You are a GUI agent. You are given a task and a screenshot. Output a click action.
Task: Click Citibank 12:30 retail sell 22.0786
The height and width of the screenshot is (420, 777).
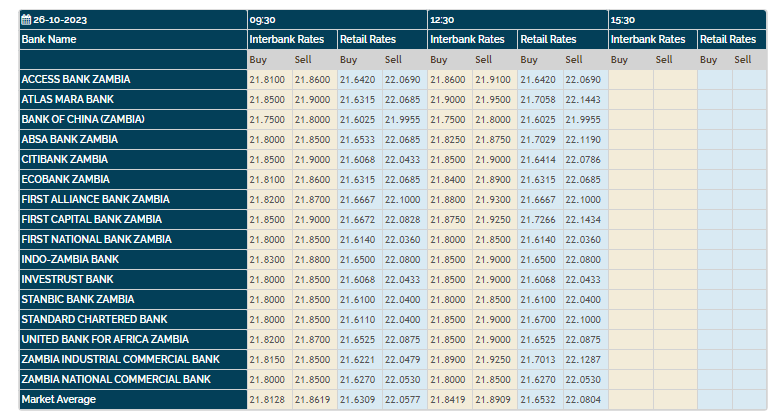[x=583, y=160]
